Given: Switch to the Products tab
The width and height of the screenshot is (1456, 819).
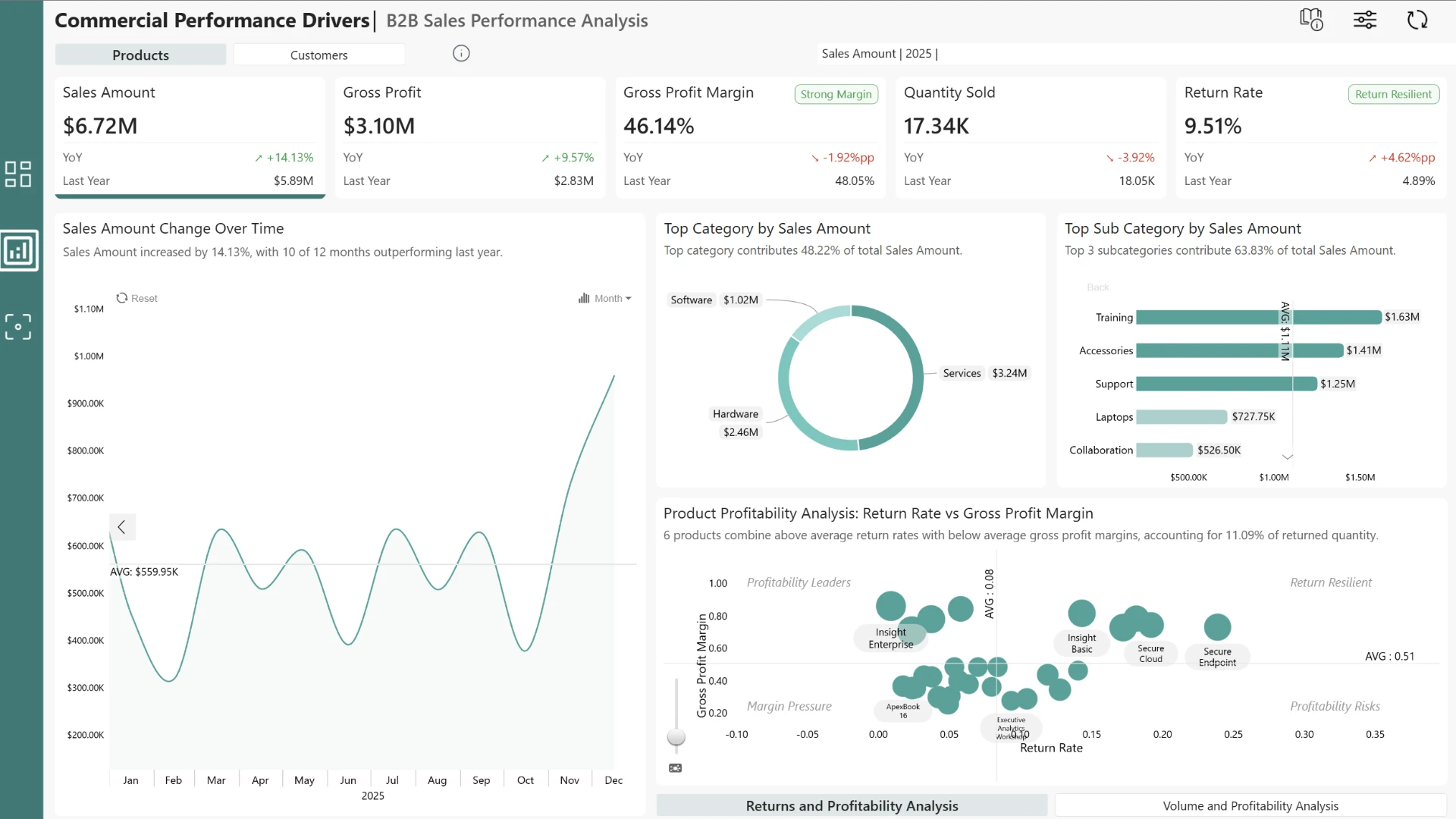Looking at the screenshot, I should (x=140, y=55).
